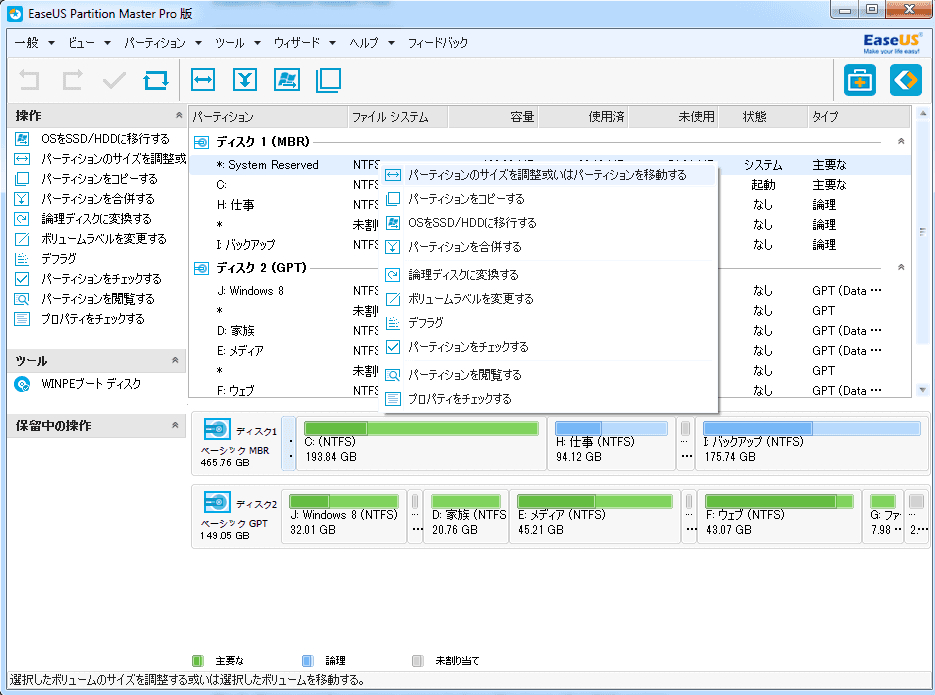Sort by the タイプ column header
The image size is (935, 695).
[859, 117]
